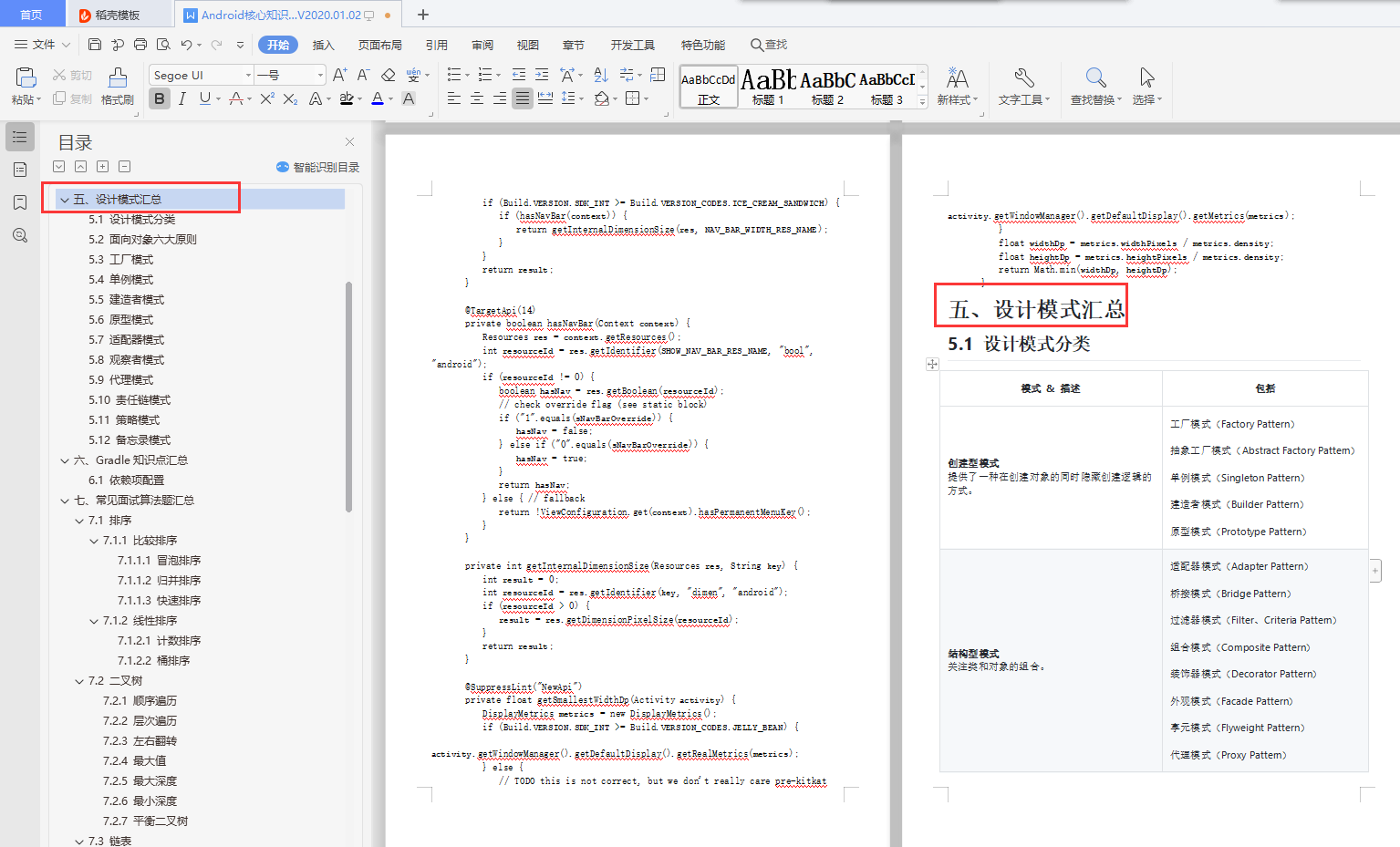Clear formatting with the eraser icon
The image size is (1400, 847).
[x=389, y=75]
